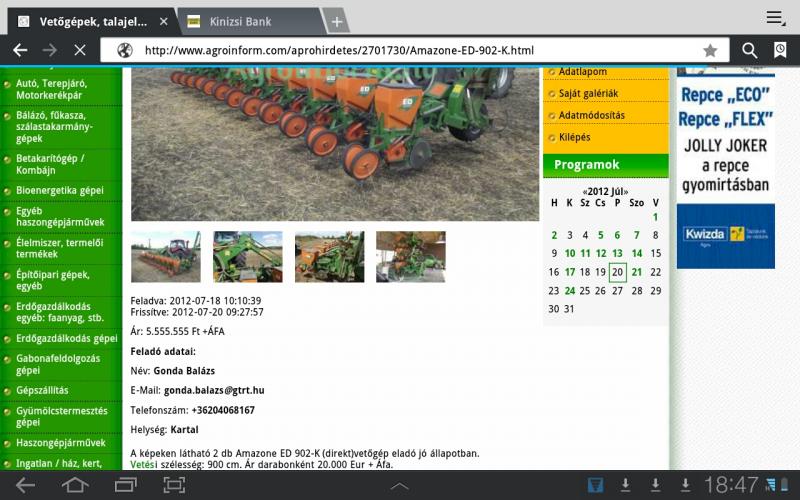
Task: Open third thumbnail of seeder in field
Action: pos(330,257)
